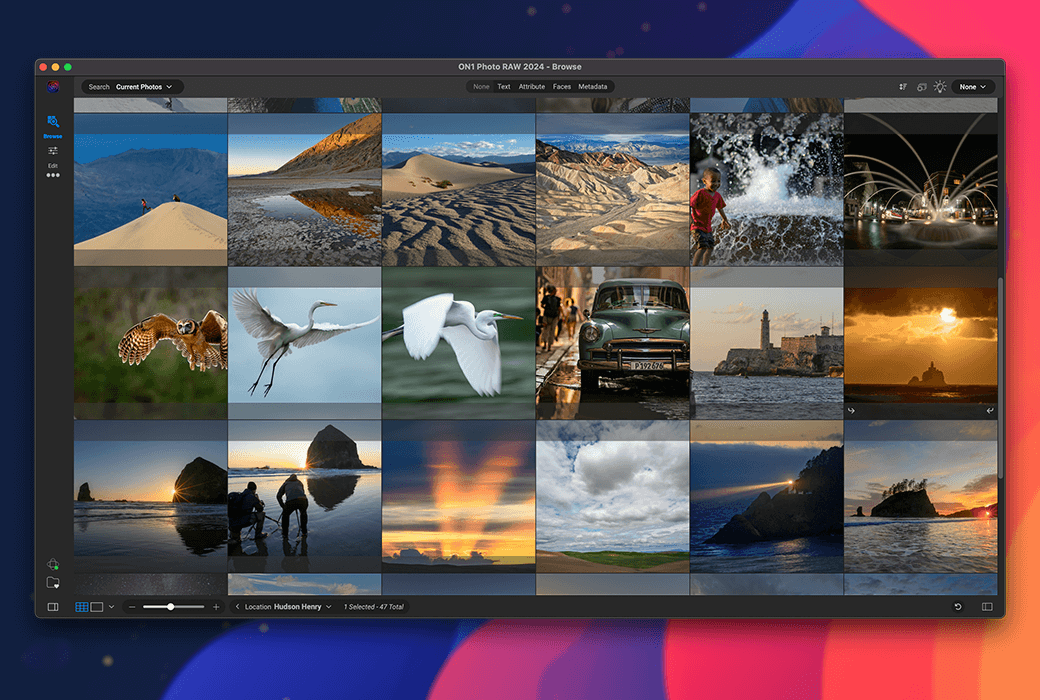Select the tree-topped island sunset thumbnail
This screenshot has height=700, width=1040.
[x=921, y=497]
